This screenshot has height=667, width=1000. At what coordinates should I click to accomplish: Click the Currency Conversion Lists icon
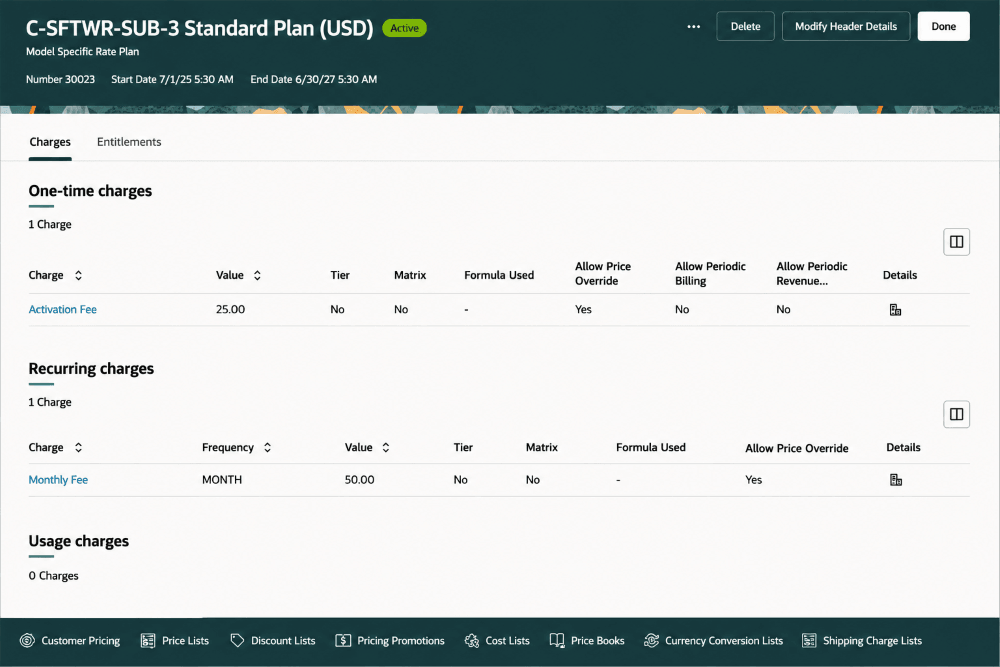point(651,640)
